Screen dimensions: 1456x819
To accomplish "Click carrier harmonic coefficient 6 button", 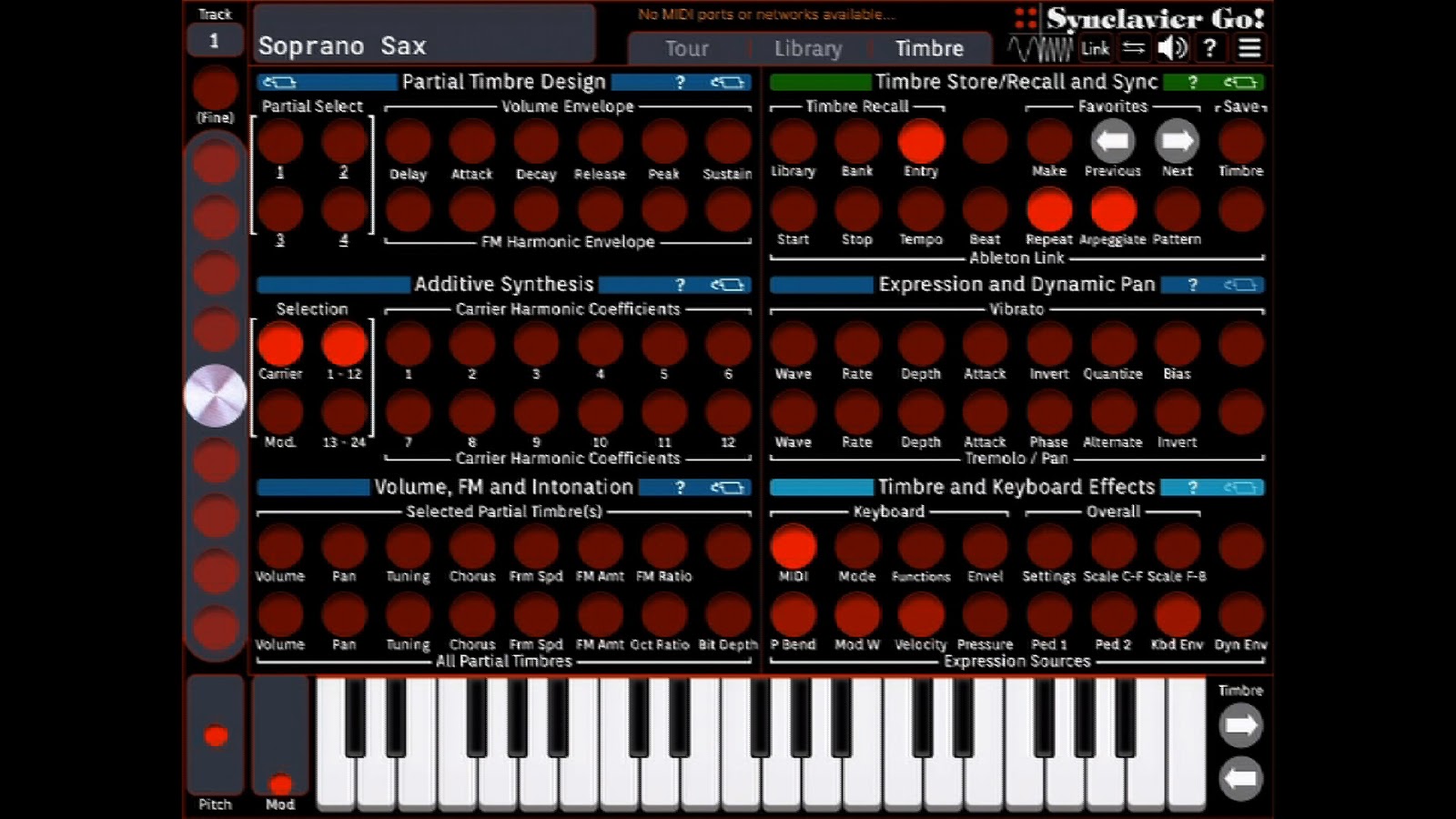I will click(728, 344).
